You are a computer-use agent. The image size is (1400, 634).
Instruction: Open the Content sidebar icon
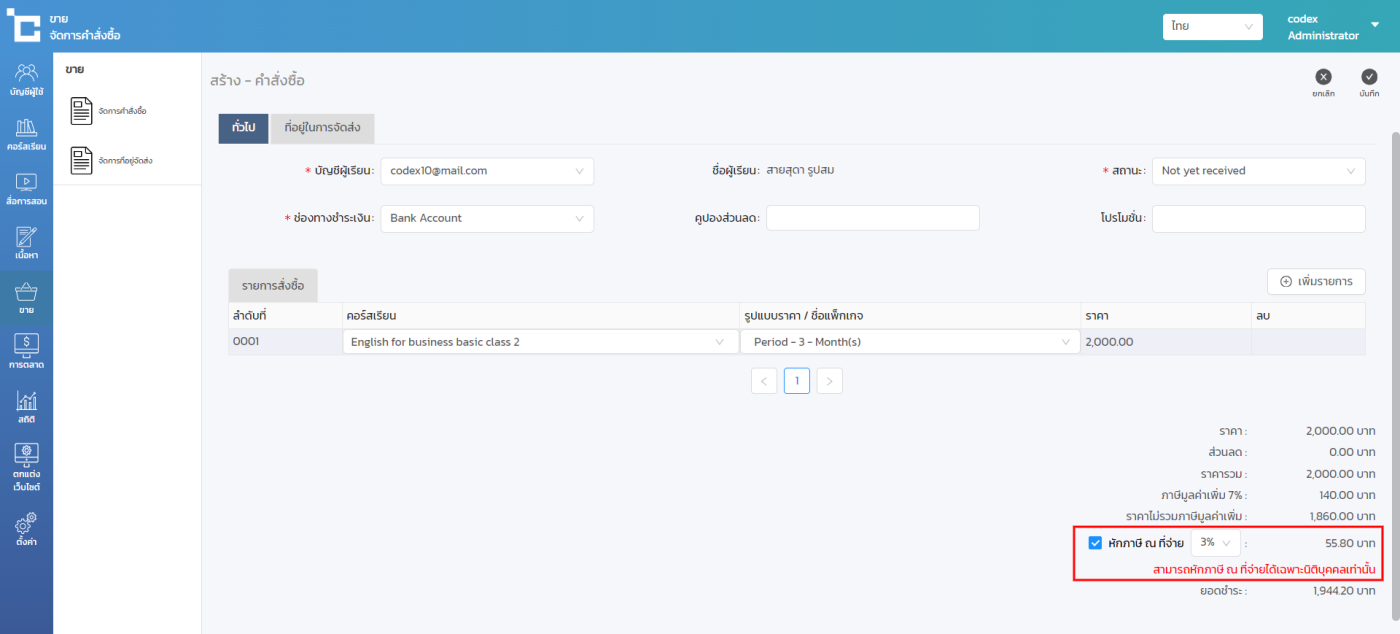click(x=26, y=243)
